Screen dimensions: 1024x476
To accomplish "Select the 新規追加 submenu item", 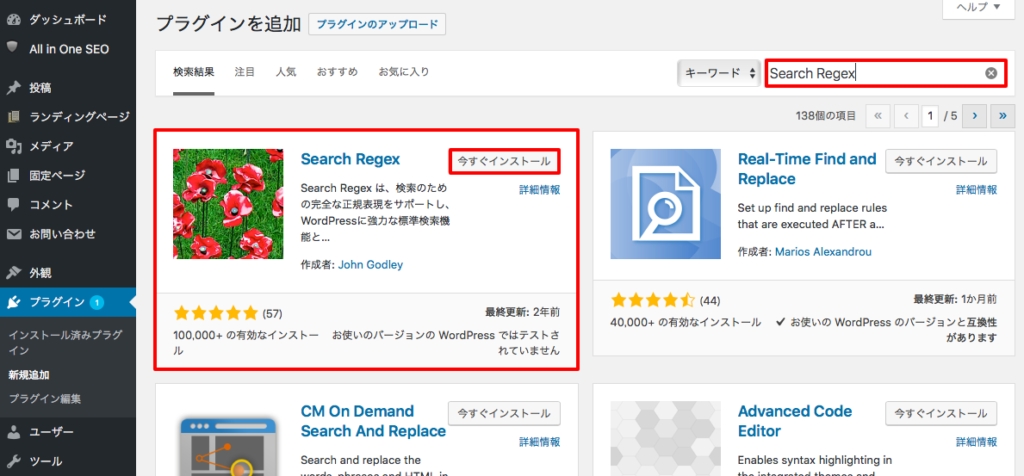I will pos(29,375).
